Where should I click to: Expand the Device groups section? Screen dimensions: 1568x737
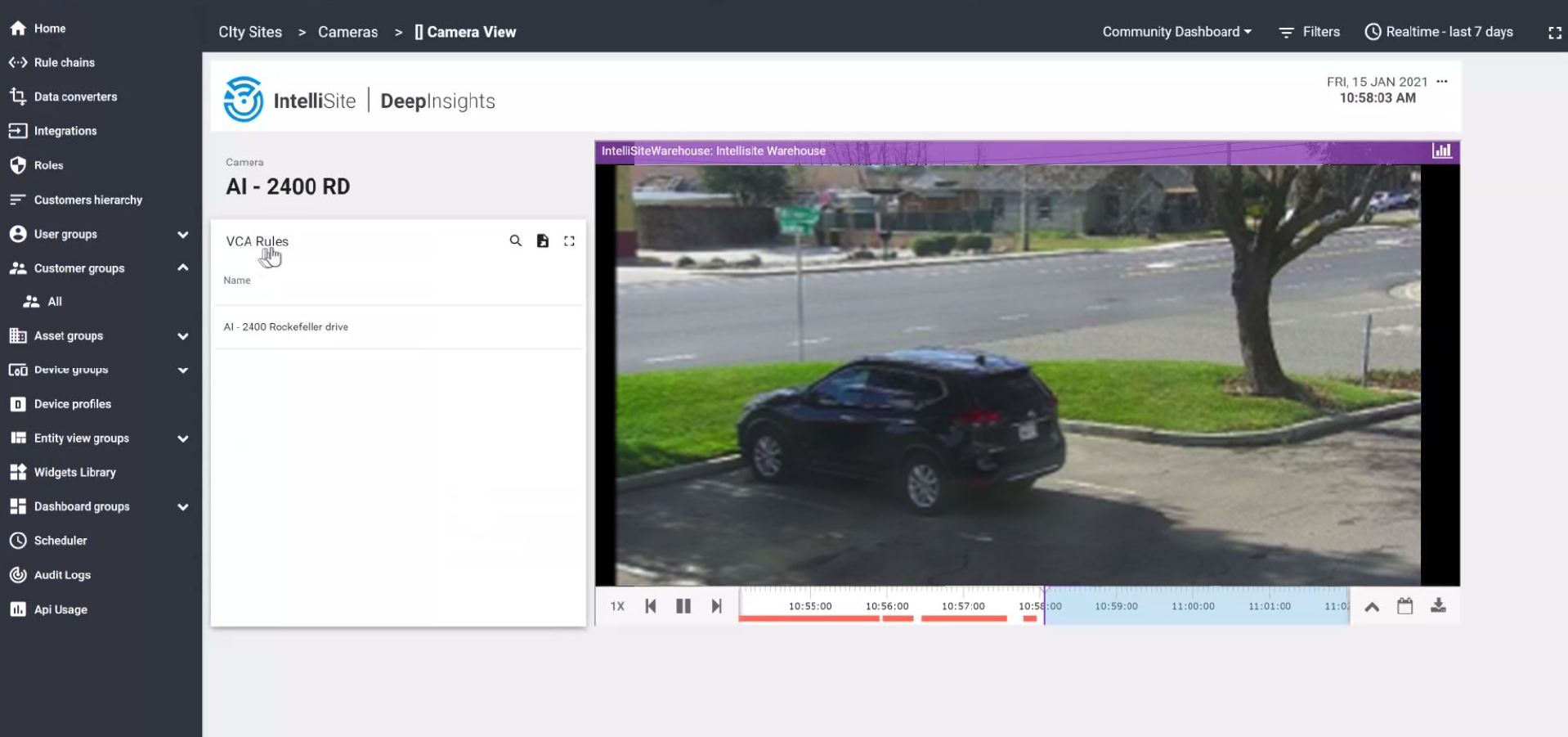tap(183, 371)
